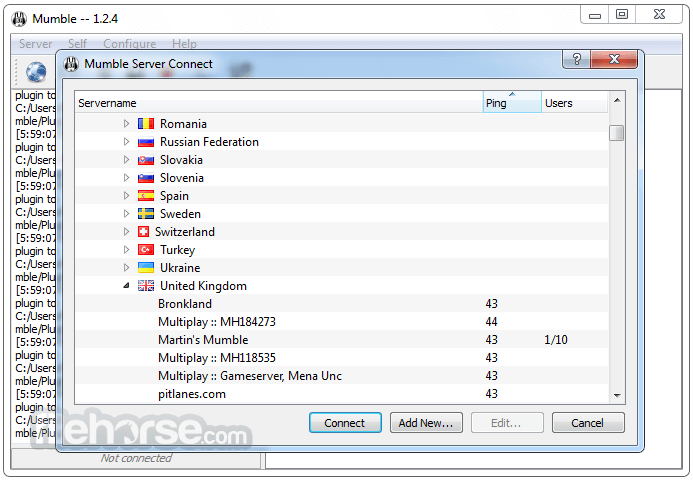
Task: Click the Not connected status text
Action: pos(136,458)
